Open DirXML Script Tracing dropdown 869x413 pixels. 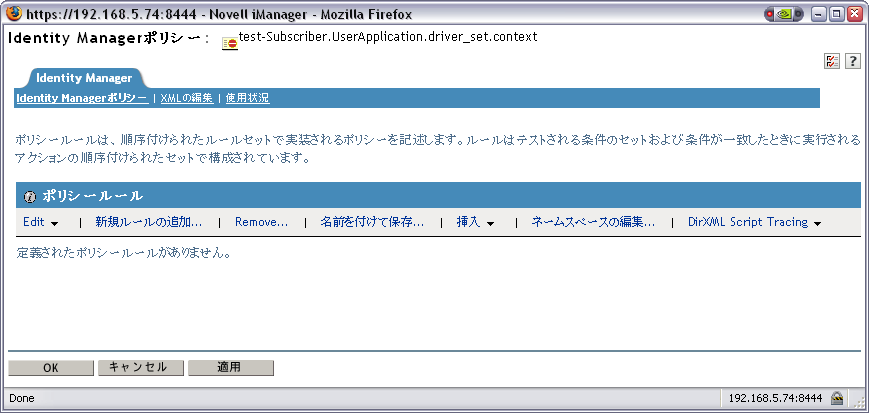tap(754, 222)
